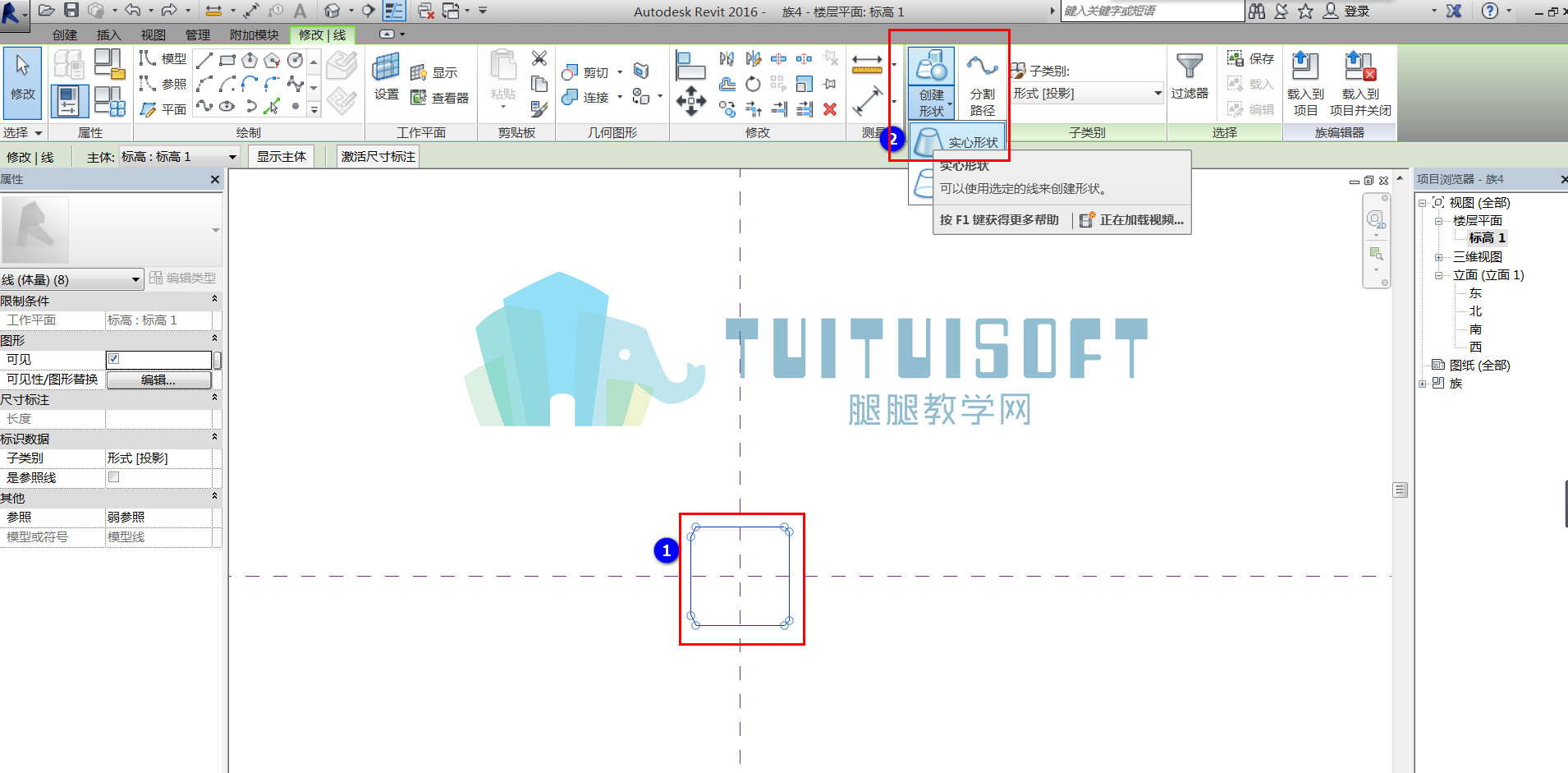Open the 线 (体量) (8) type selector dropdown
This screenshot has height=773, width=1568.
coord(71,280)
